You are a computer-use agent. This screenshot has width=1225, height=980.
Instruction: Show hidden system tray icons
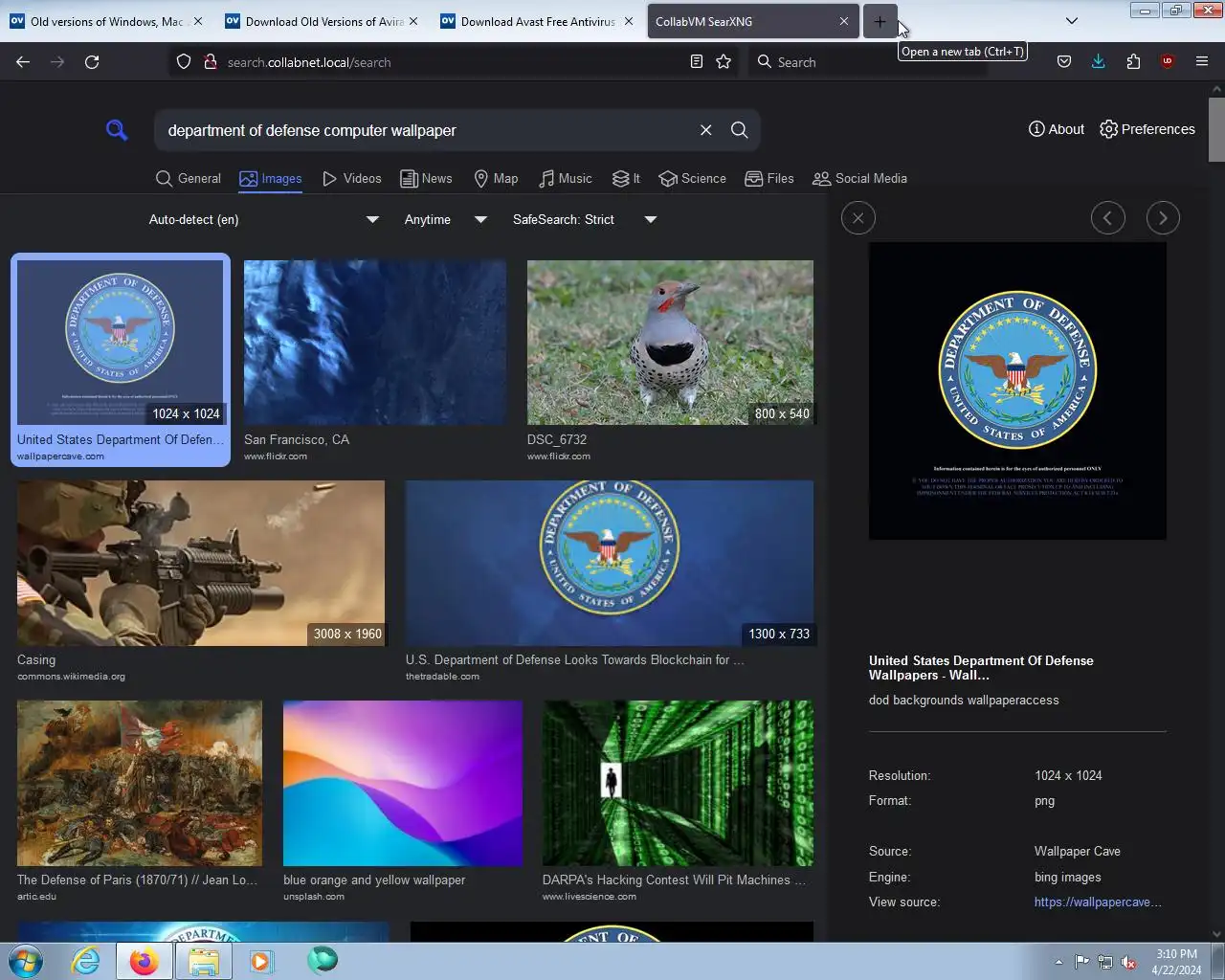pos(1058,962)
